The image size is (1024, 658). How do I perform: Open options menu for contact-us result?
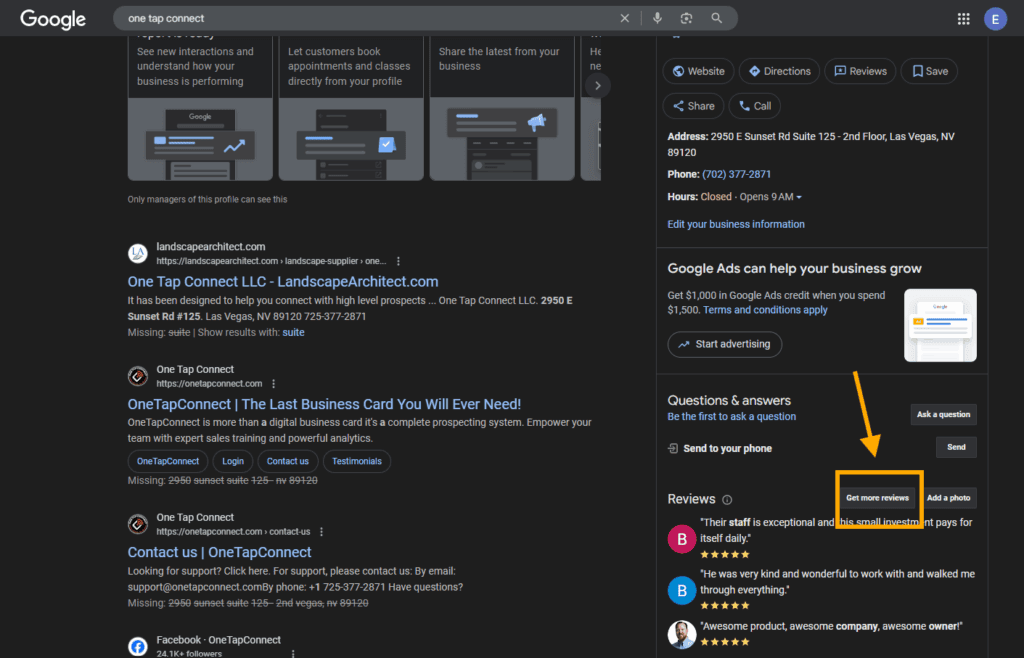321,532
